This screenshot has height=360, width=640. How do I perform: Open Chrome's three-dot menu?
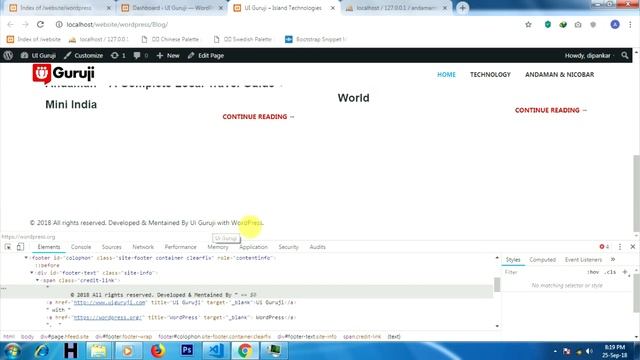coord(630,24)
